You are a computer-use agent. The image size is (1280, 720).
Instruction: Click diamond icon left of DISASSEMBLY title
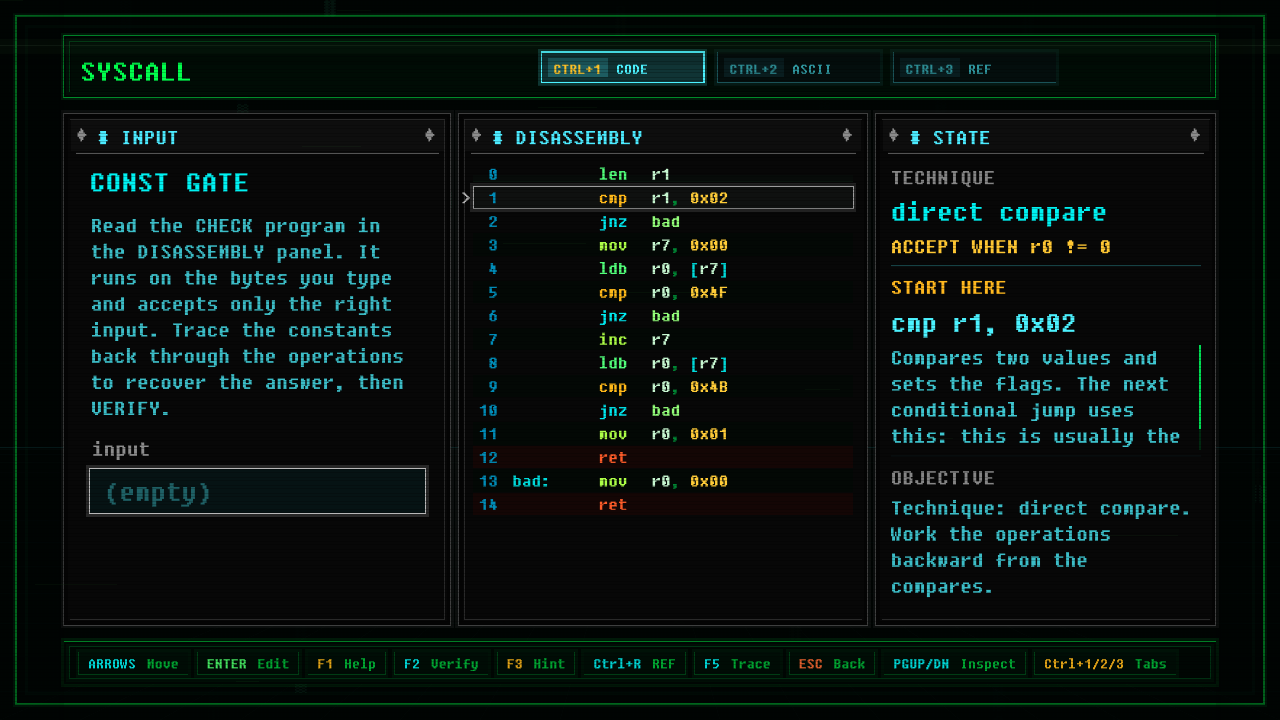click(x=476, y=136)
